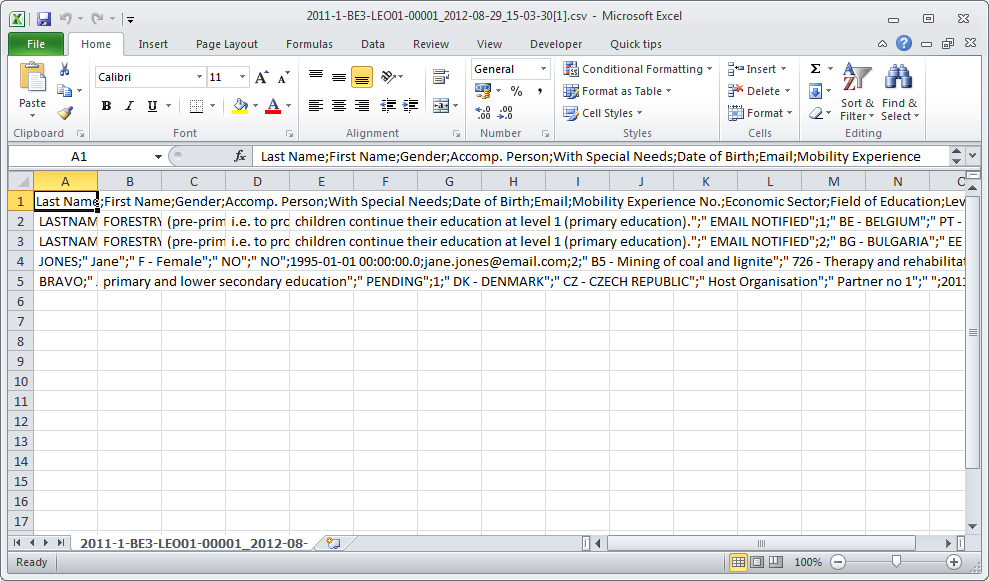The height and width of the screenshot is (581, 989).
Task: Click the Undo icon in Quick Access toolbar
Action: (65, 19)
